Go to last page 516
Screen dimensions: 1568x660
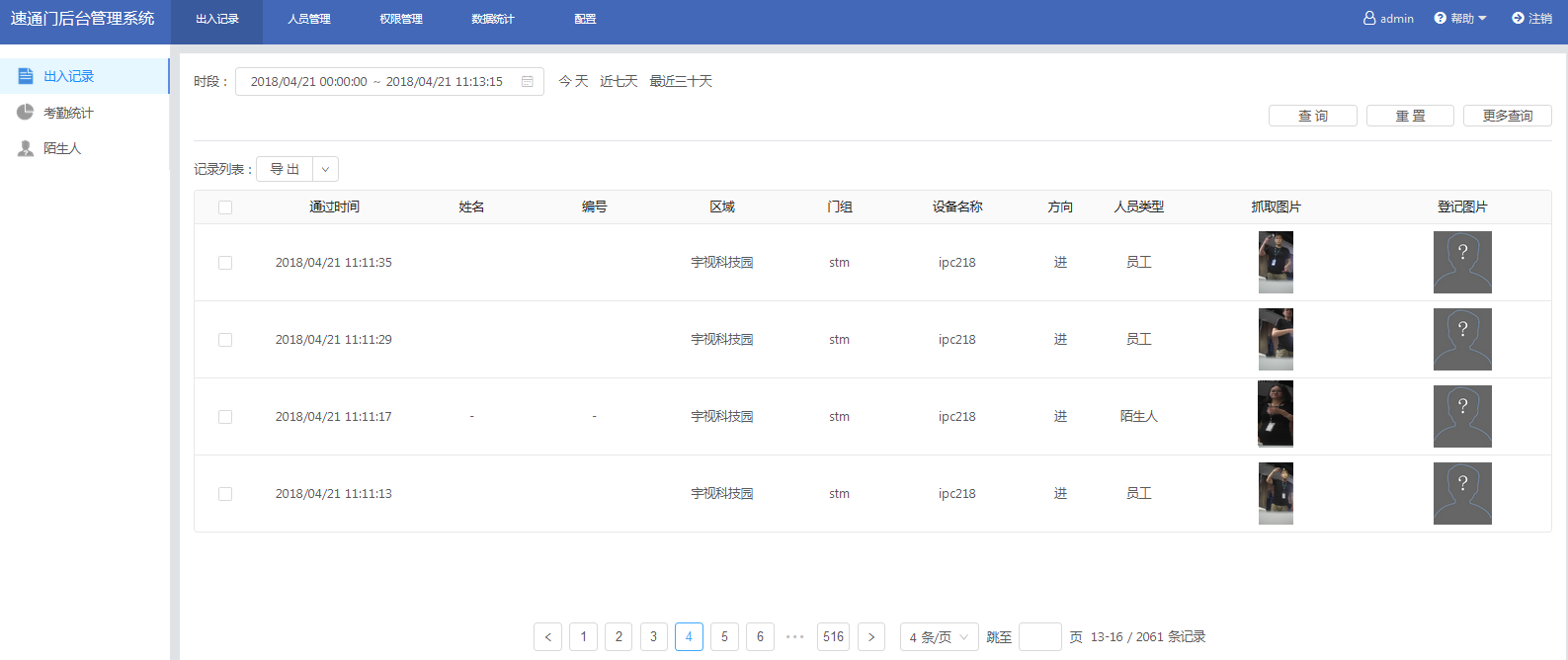[834, 637]
